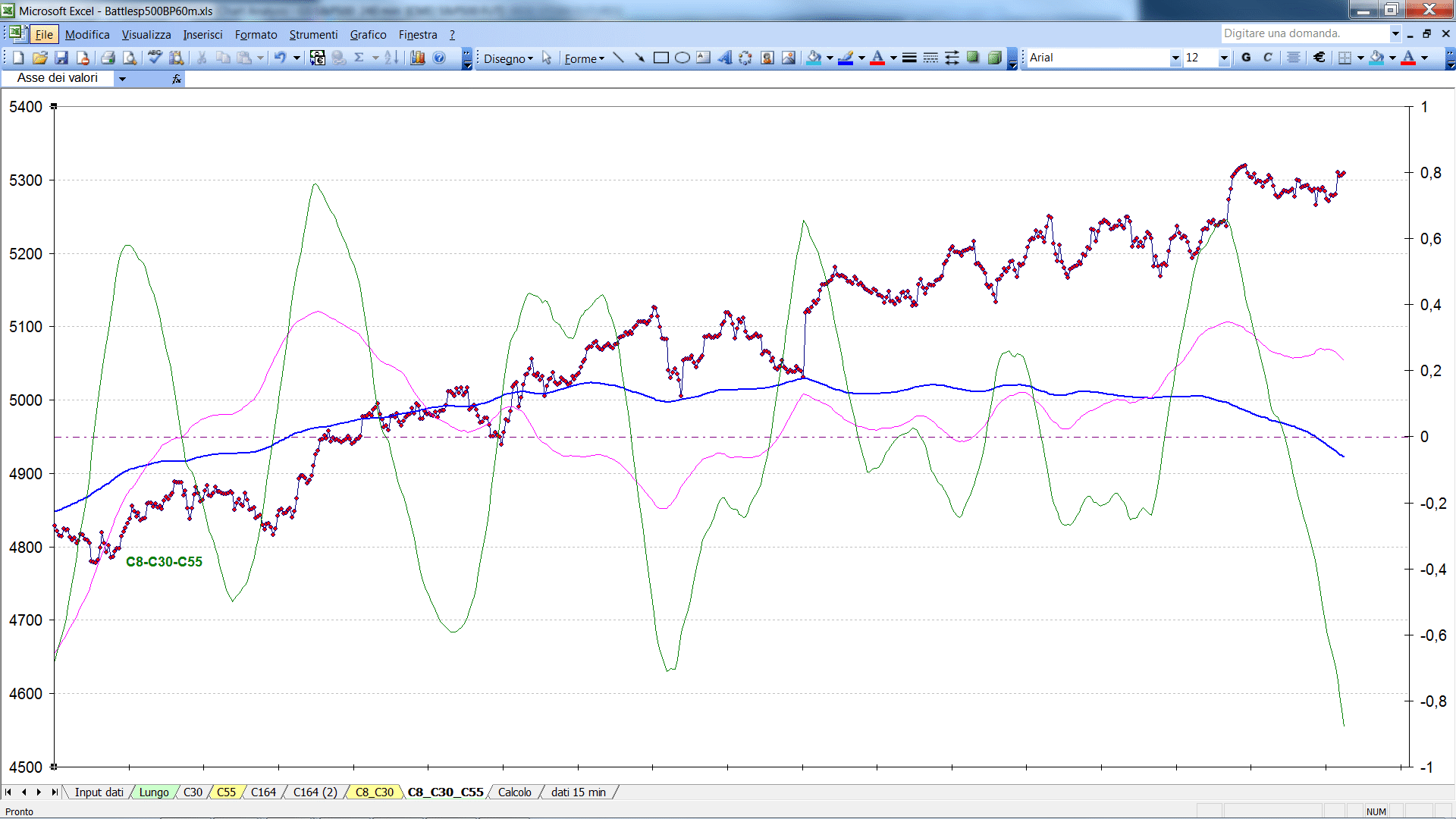Apply Euro currency style
The width and height of the screenshot is (1456, 819).
point(1319,58)
